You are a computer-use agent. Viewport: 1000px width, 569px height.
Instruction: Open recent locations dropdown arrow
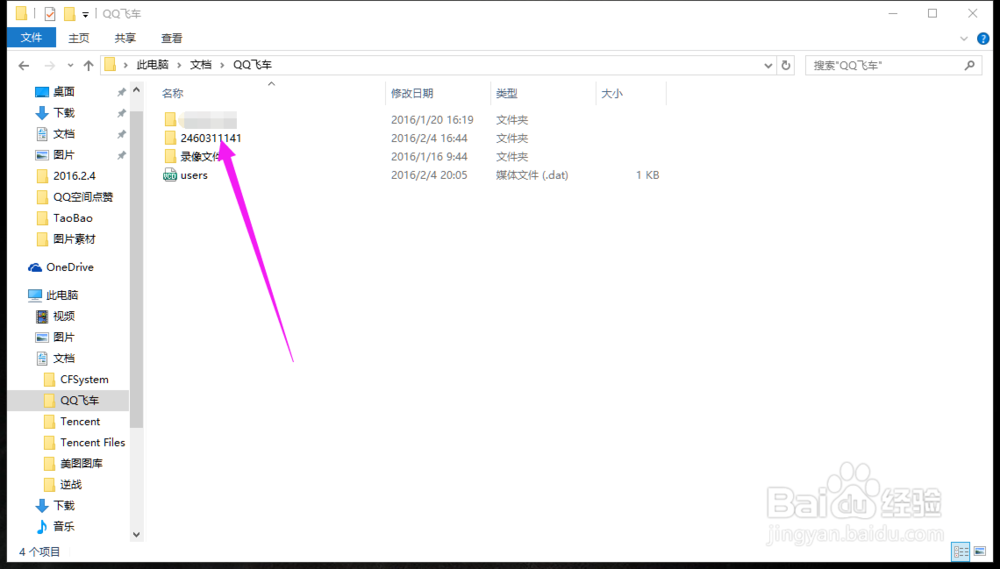pos(70,65)
